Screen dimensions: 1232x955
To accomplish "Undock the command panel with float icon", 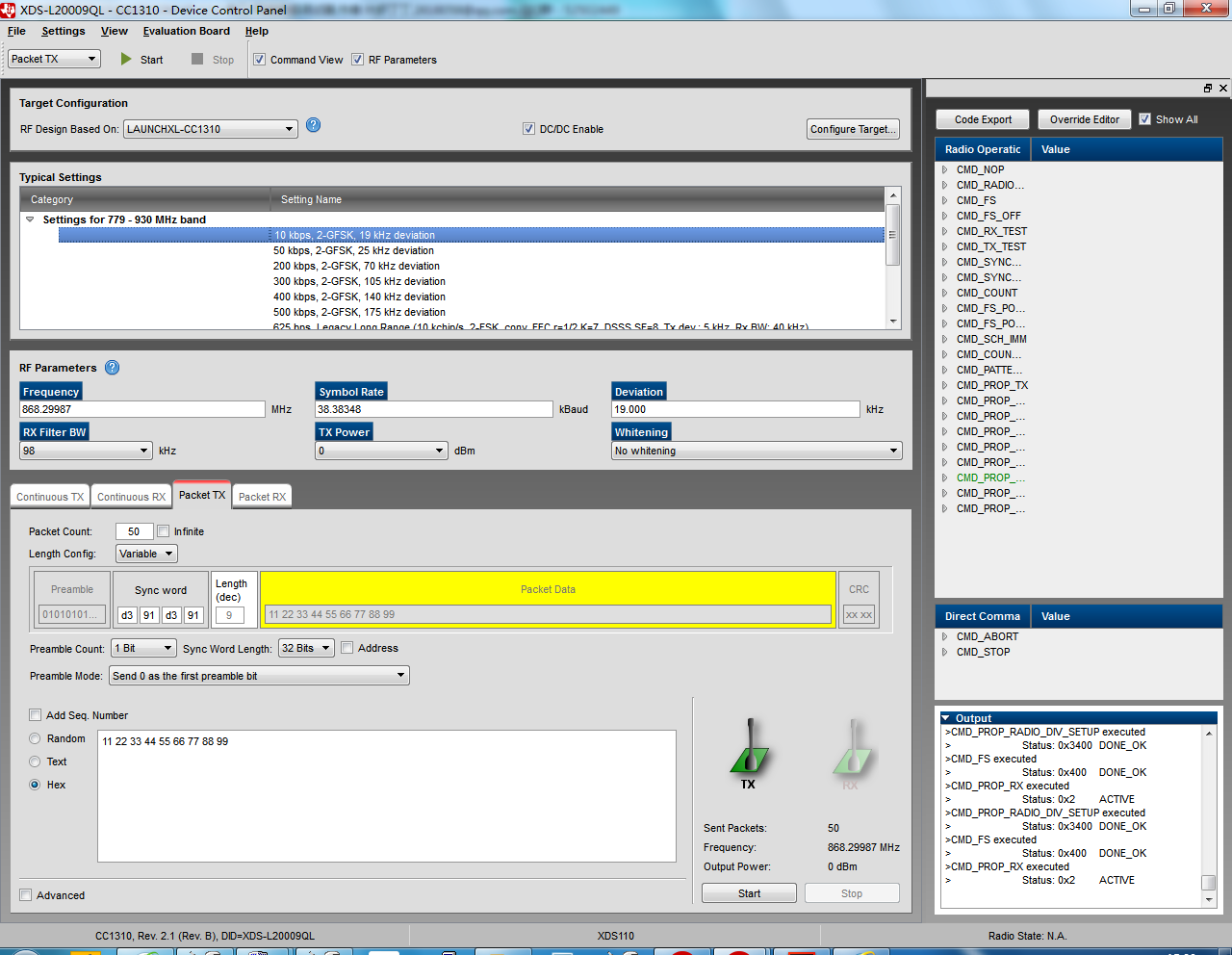I will [x=1208, y=88].
